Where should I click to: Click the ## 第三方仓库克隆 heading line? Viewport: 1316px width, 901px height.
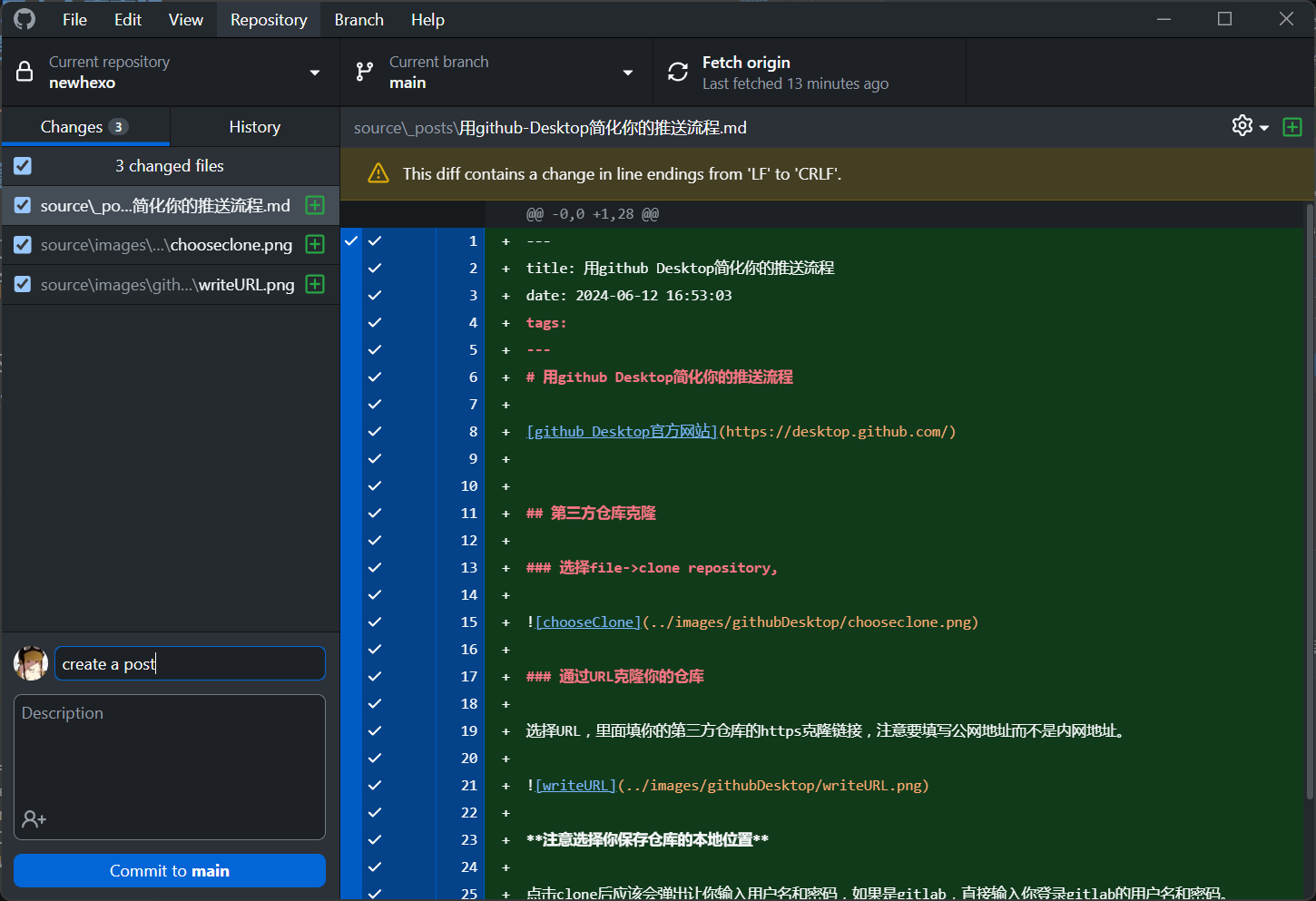point(591,513)
